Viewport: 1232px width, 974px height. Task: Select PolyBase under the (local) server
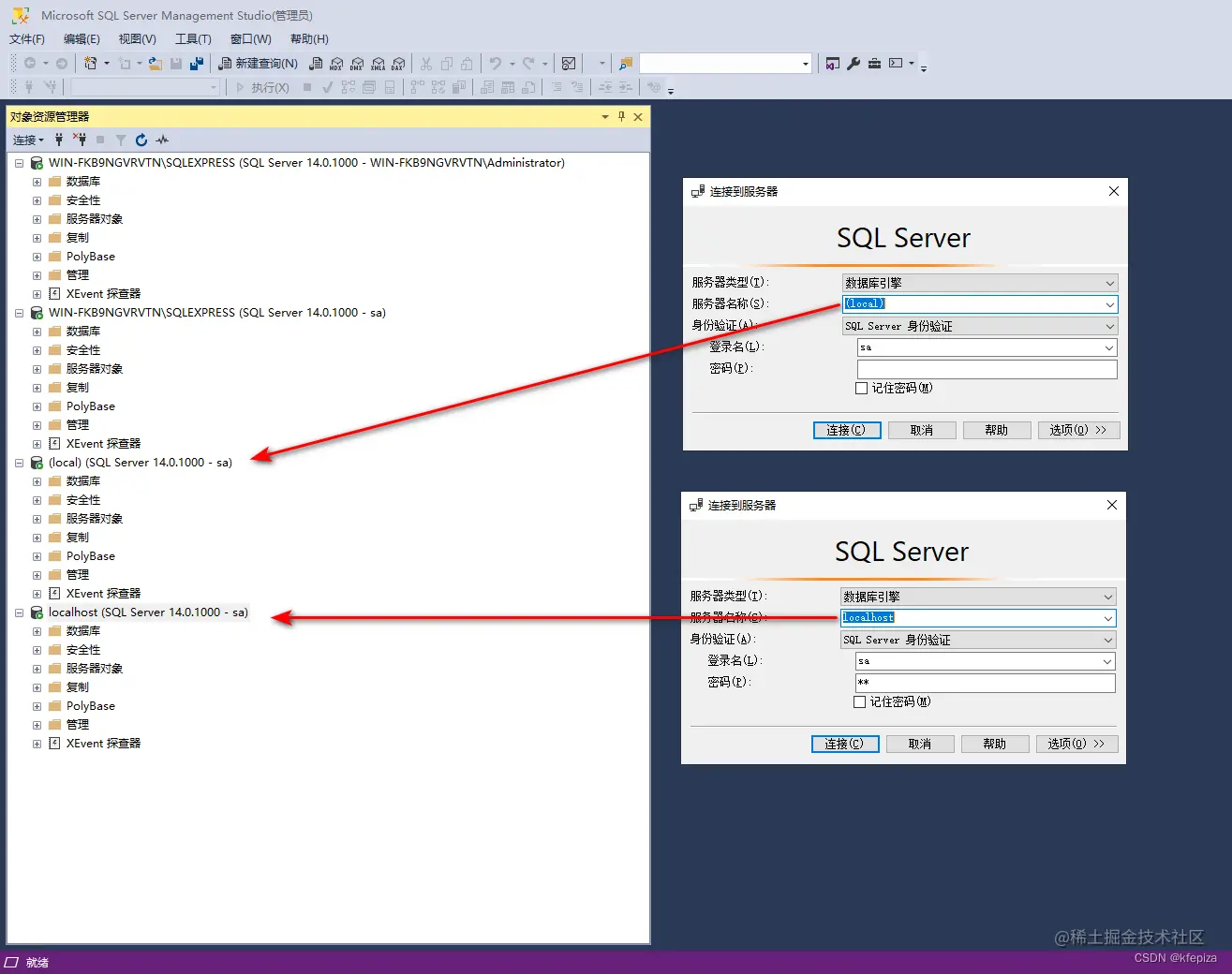pos(91,556)
